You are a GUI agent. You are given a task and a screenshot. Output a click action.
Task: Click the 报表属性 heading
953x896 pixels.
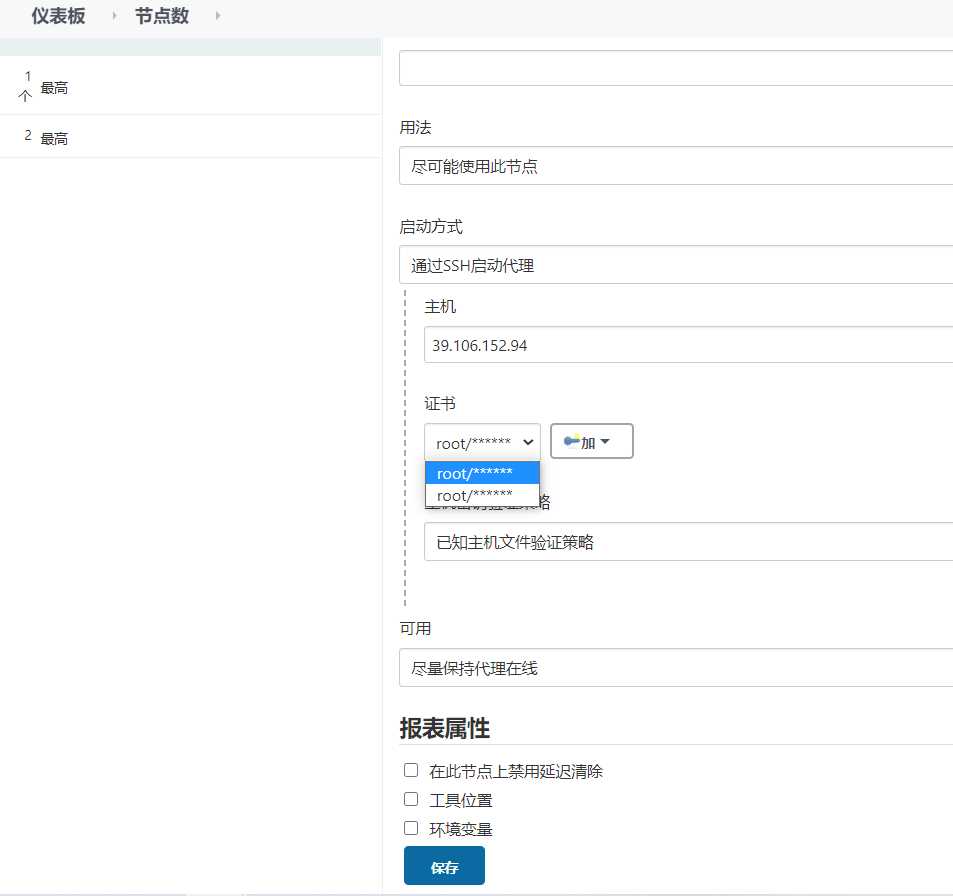point(444,728)
